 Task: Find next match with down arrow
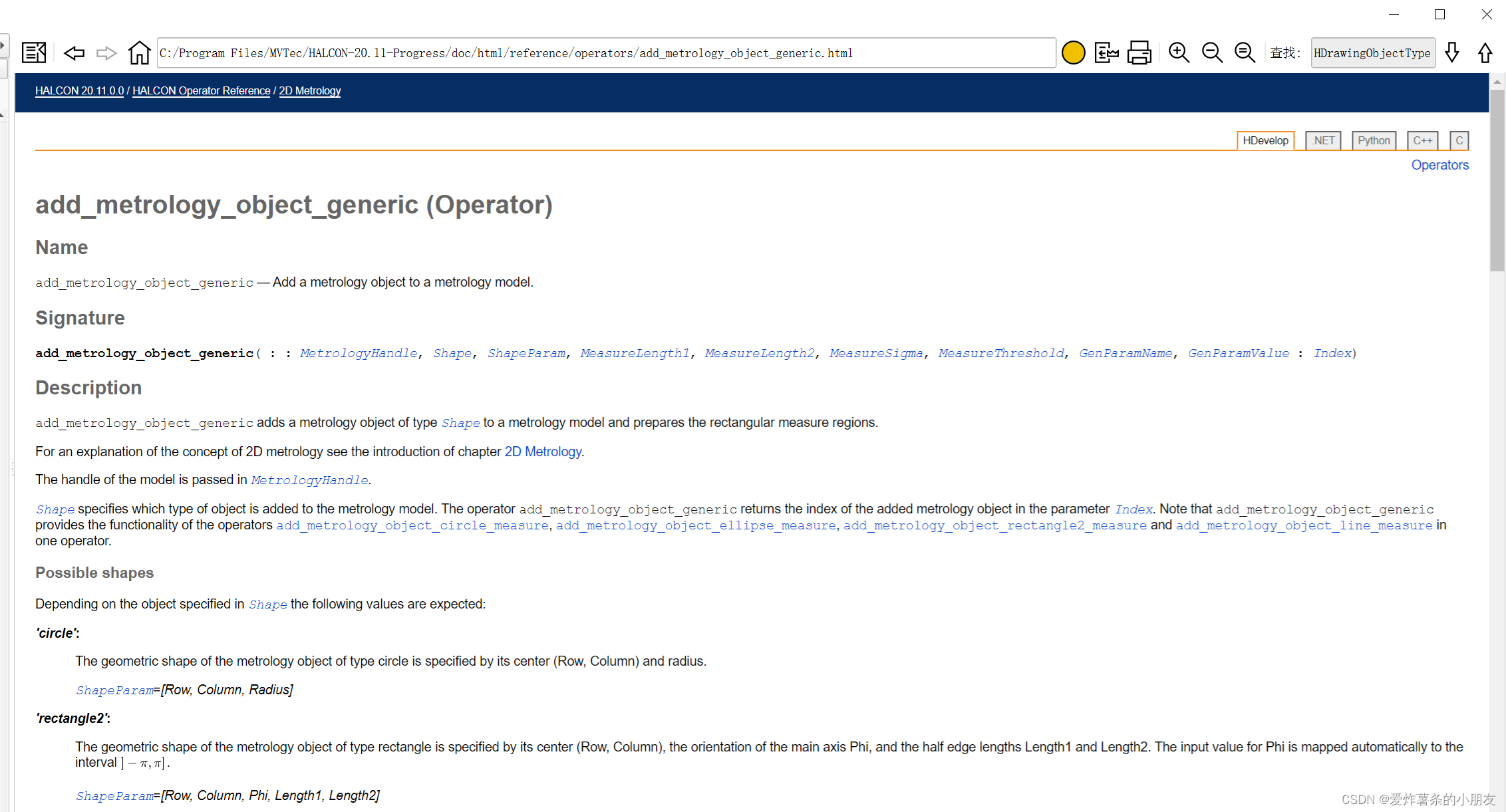click(1452, 53)
